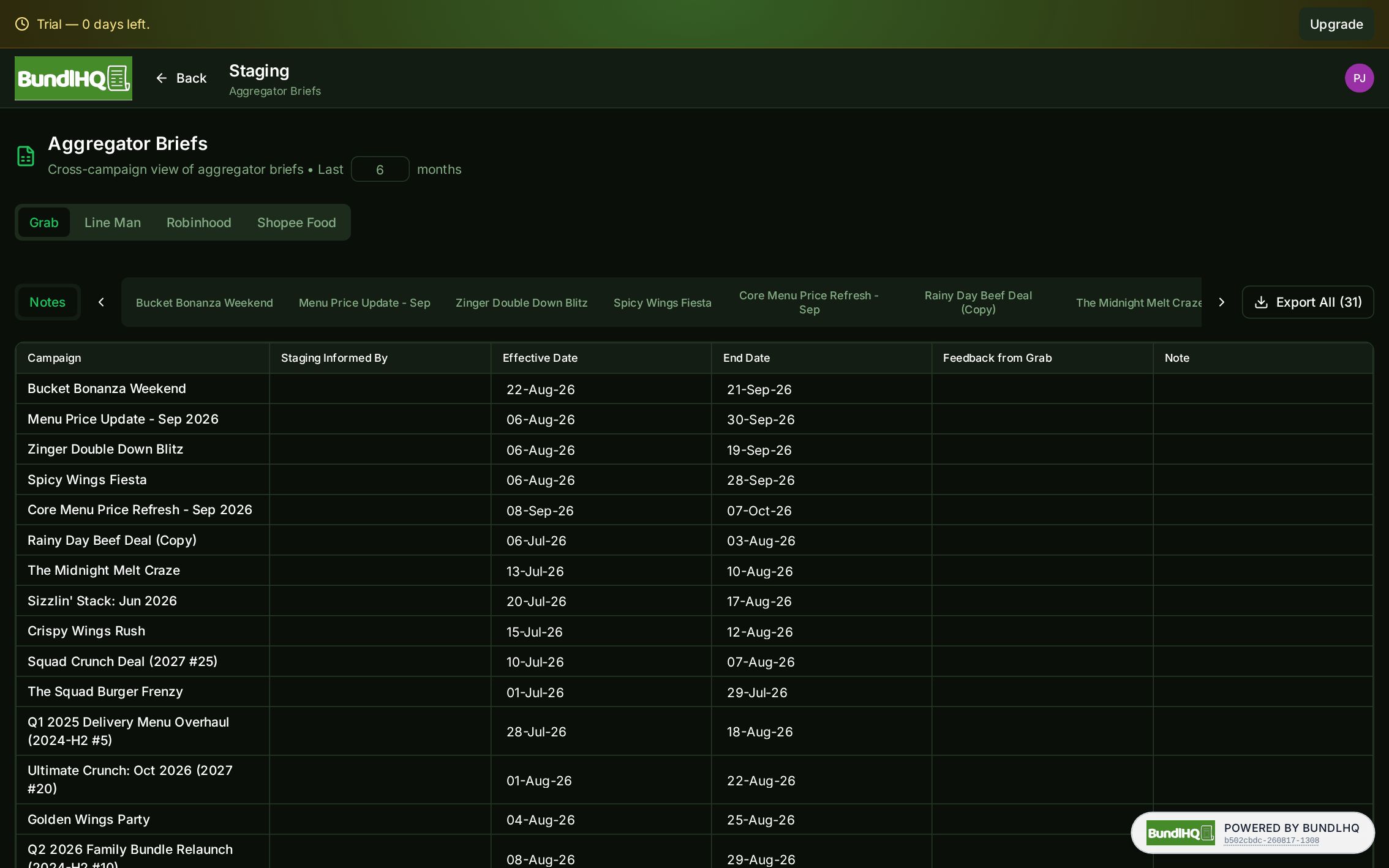Viewport: 1389px width, 868px height.
Task: Select Spicy Wings Fiesta table row
Action: (694, 480)
